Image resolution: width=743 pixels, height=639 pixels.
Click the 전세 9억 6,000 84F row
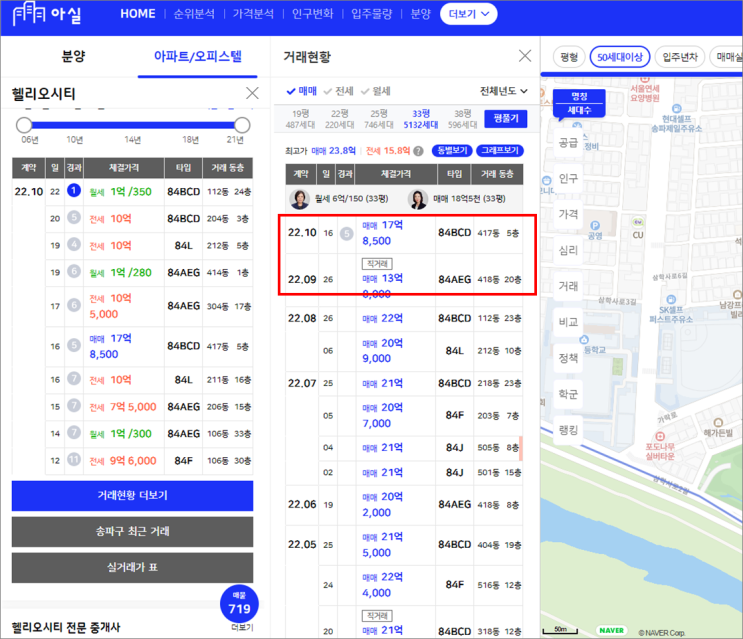click(149, 460)
